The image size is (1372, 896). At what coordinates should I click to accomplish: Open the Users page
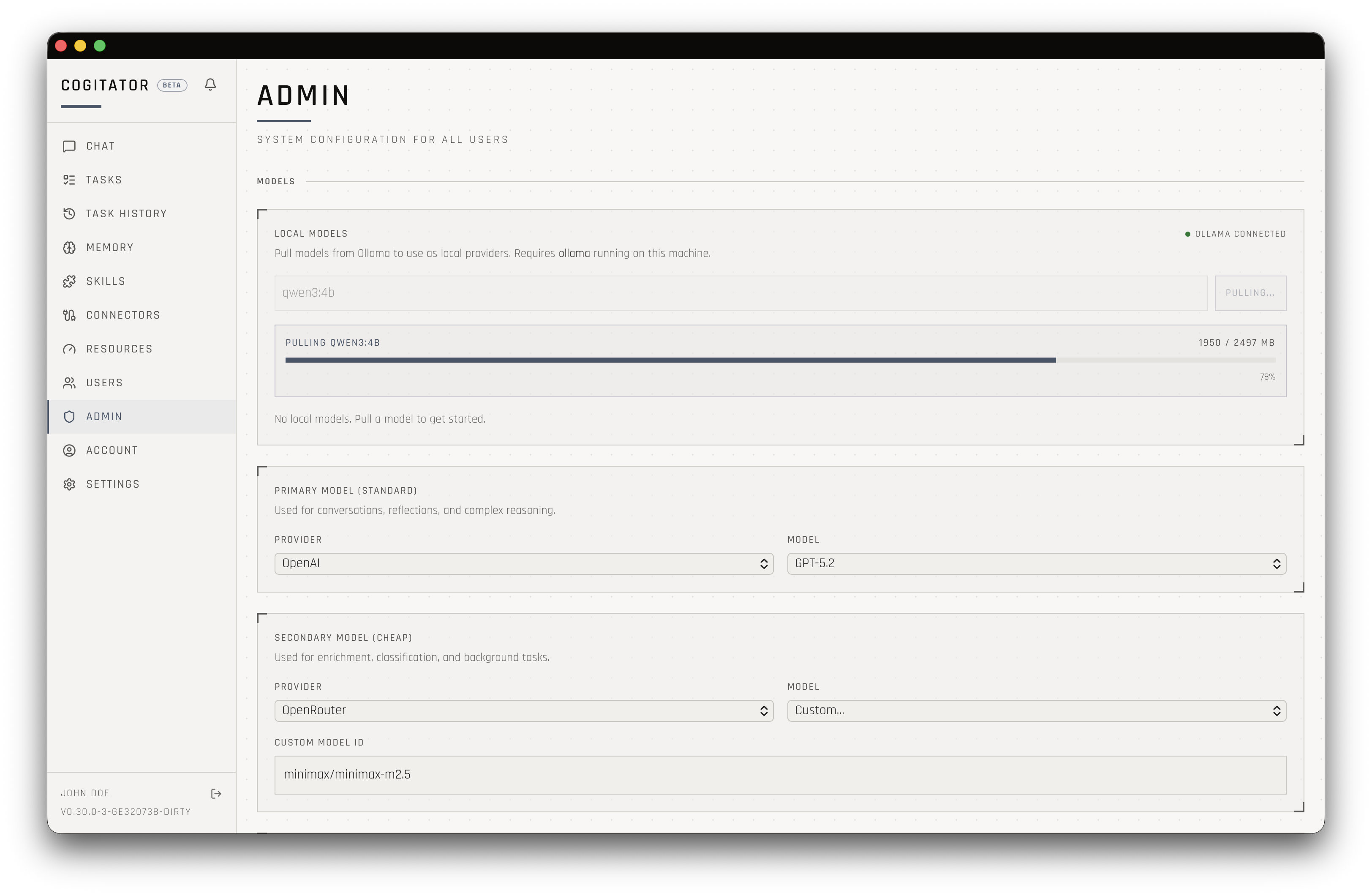coord(142,382)
